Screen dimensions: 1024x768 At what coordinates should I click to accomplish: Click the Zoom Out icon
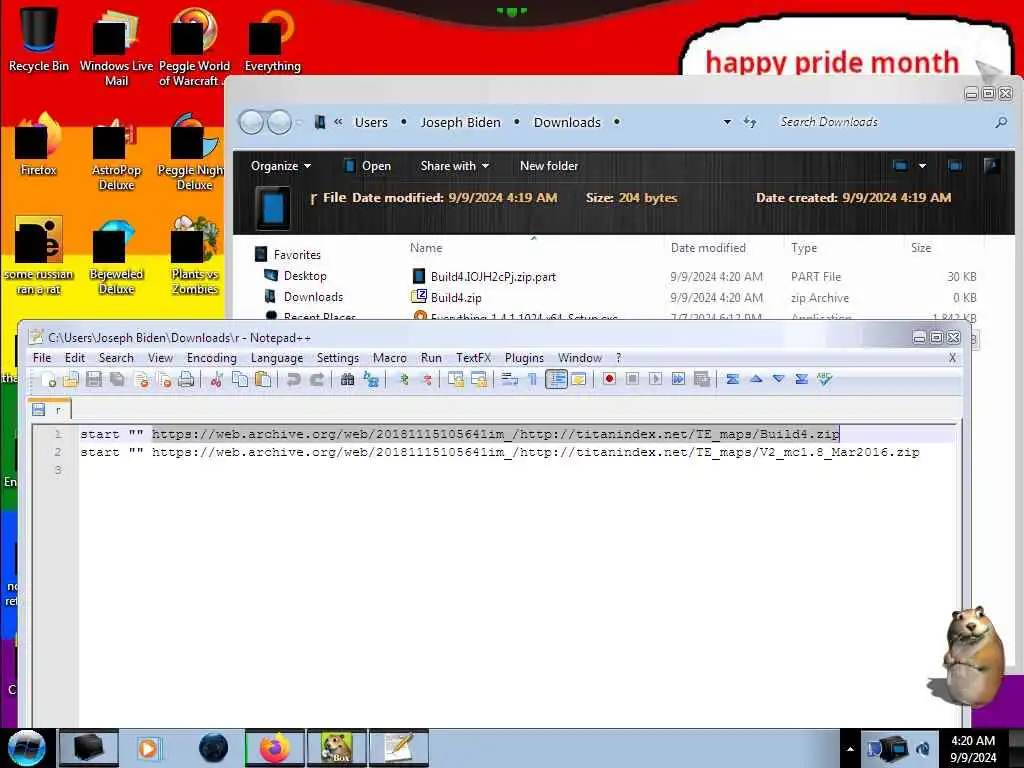(426, 379)
